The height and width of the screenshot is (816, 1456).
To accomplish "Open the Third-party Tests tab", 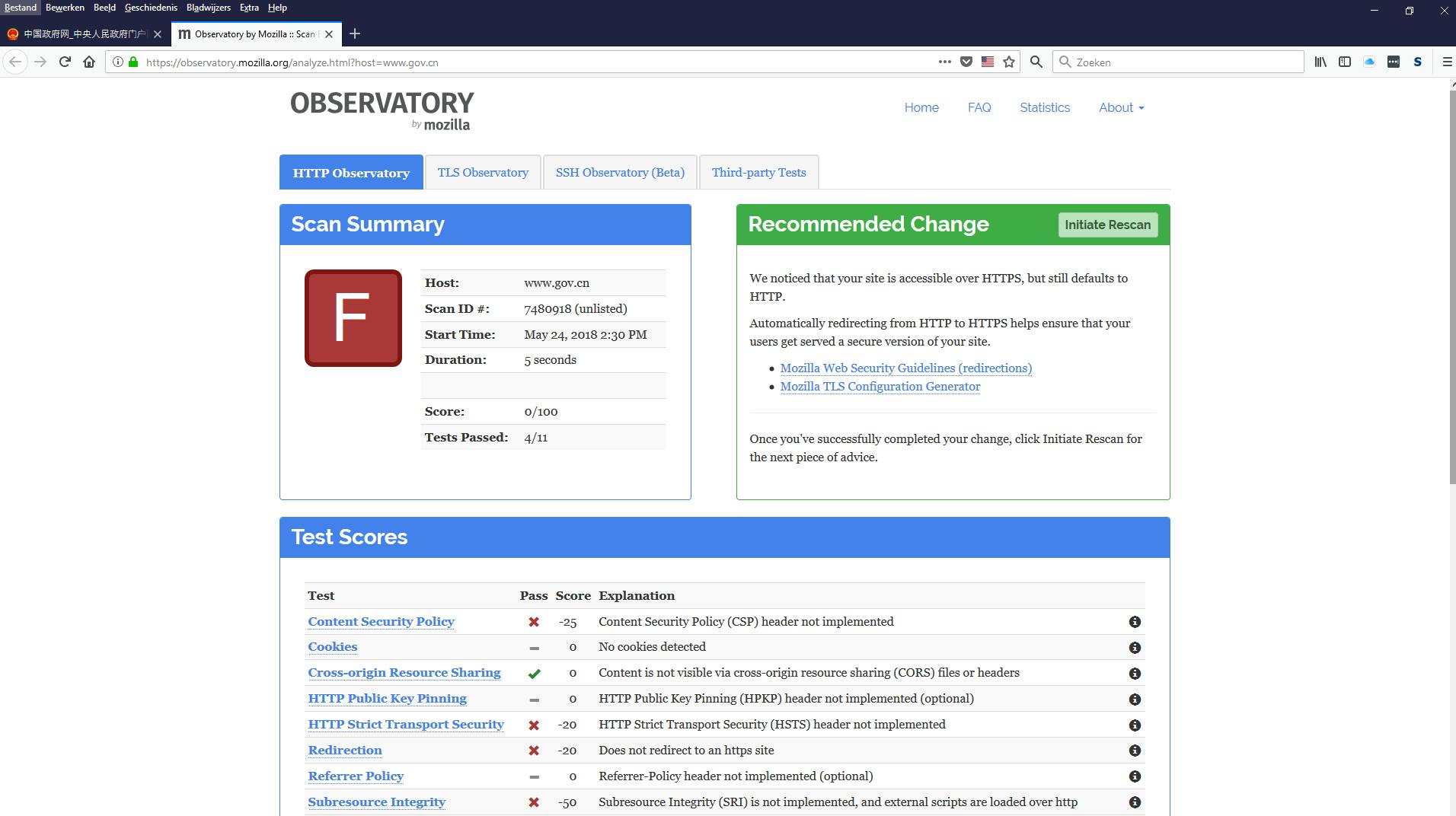I will (758, 173).
